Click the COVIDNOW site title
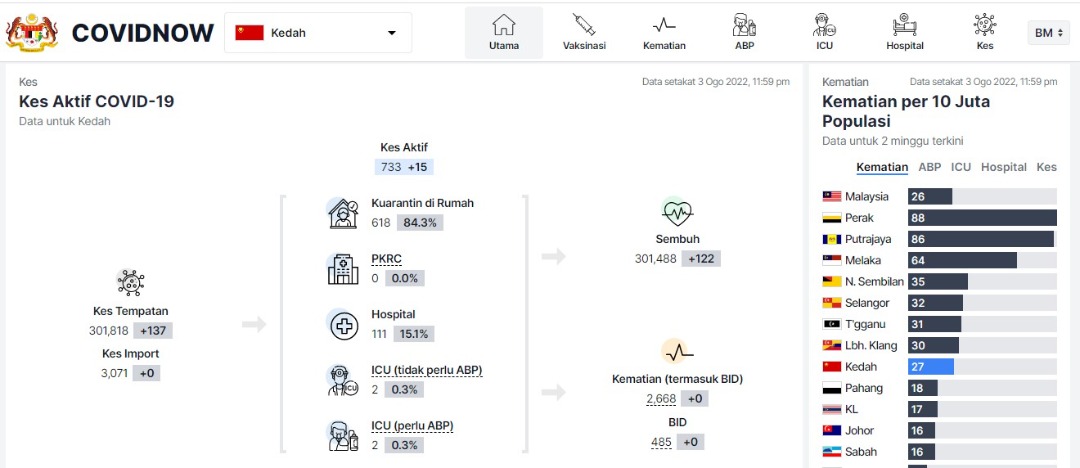1080x468 pixels. point(143,33)
